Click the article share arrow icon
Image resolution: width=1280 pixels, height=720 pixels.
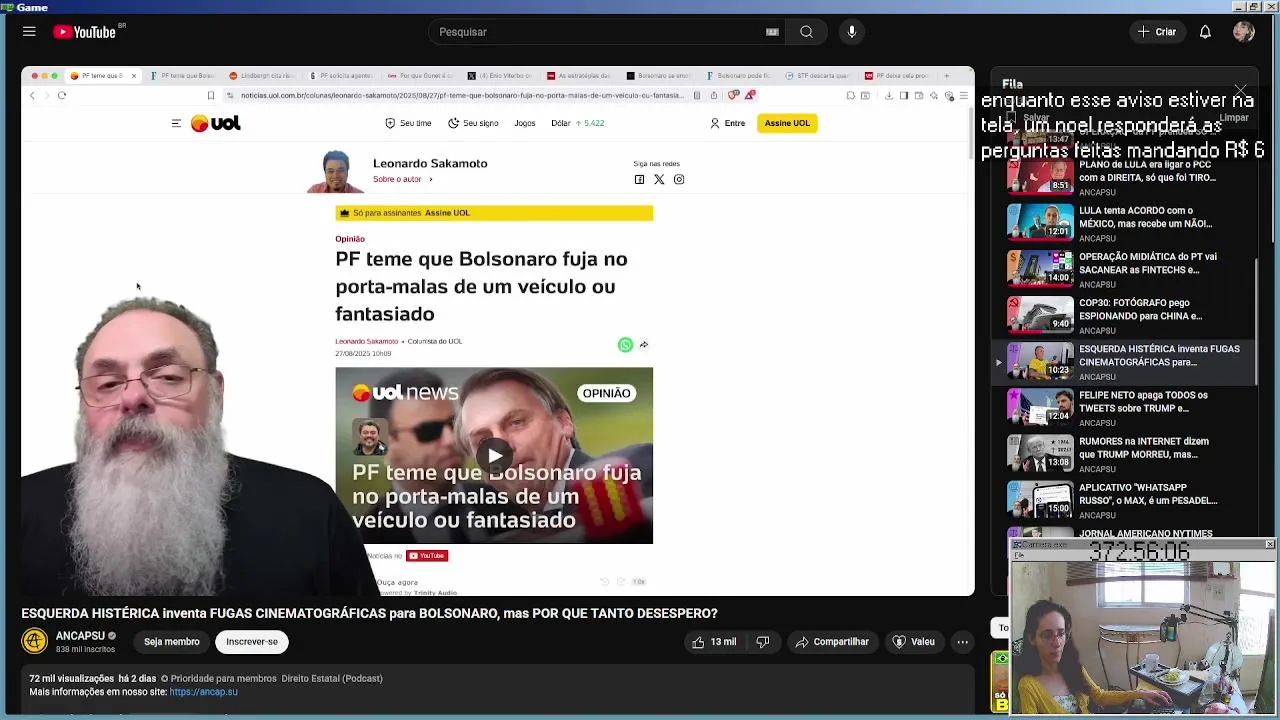644,345
